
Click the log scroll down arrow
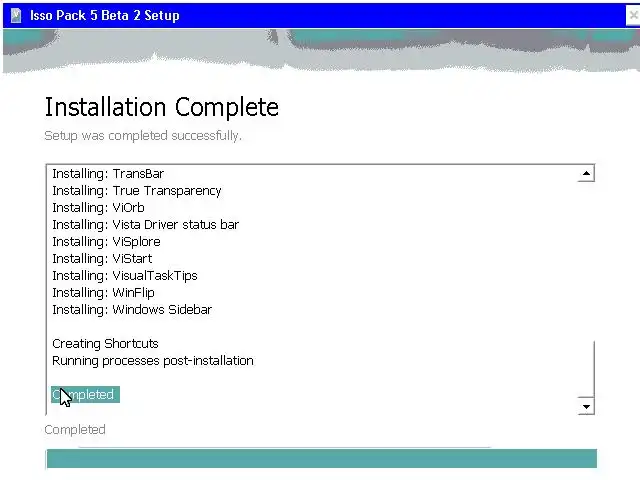[x=586, y=407]
